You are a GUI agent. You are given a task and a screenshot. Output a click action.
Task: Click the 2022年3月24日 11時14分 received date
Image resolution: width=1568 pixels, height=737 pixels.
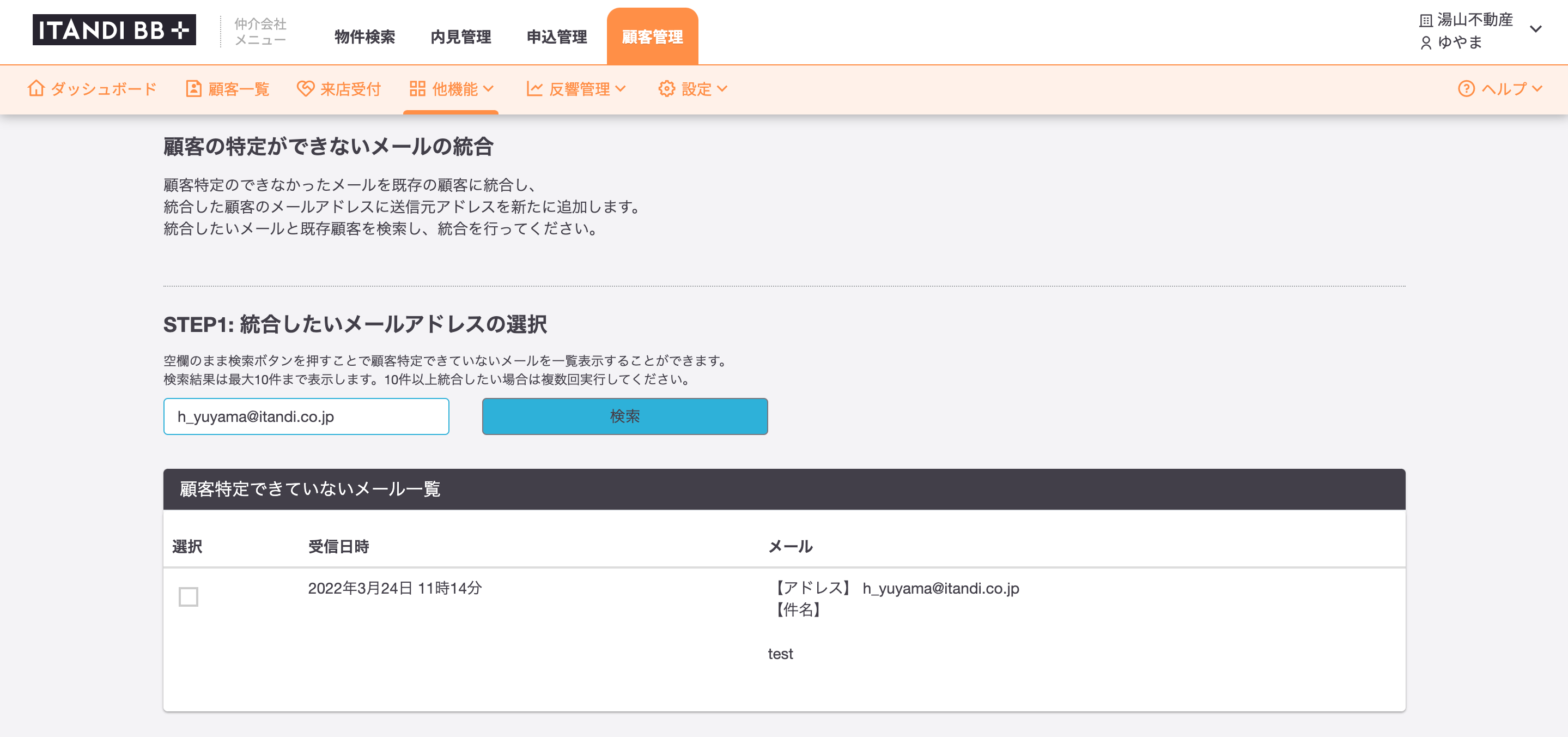pos(394,588)
